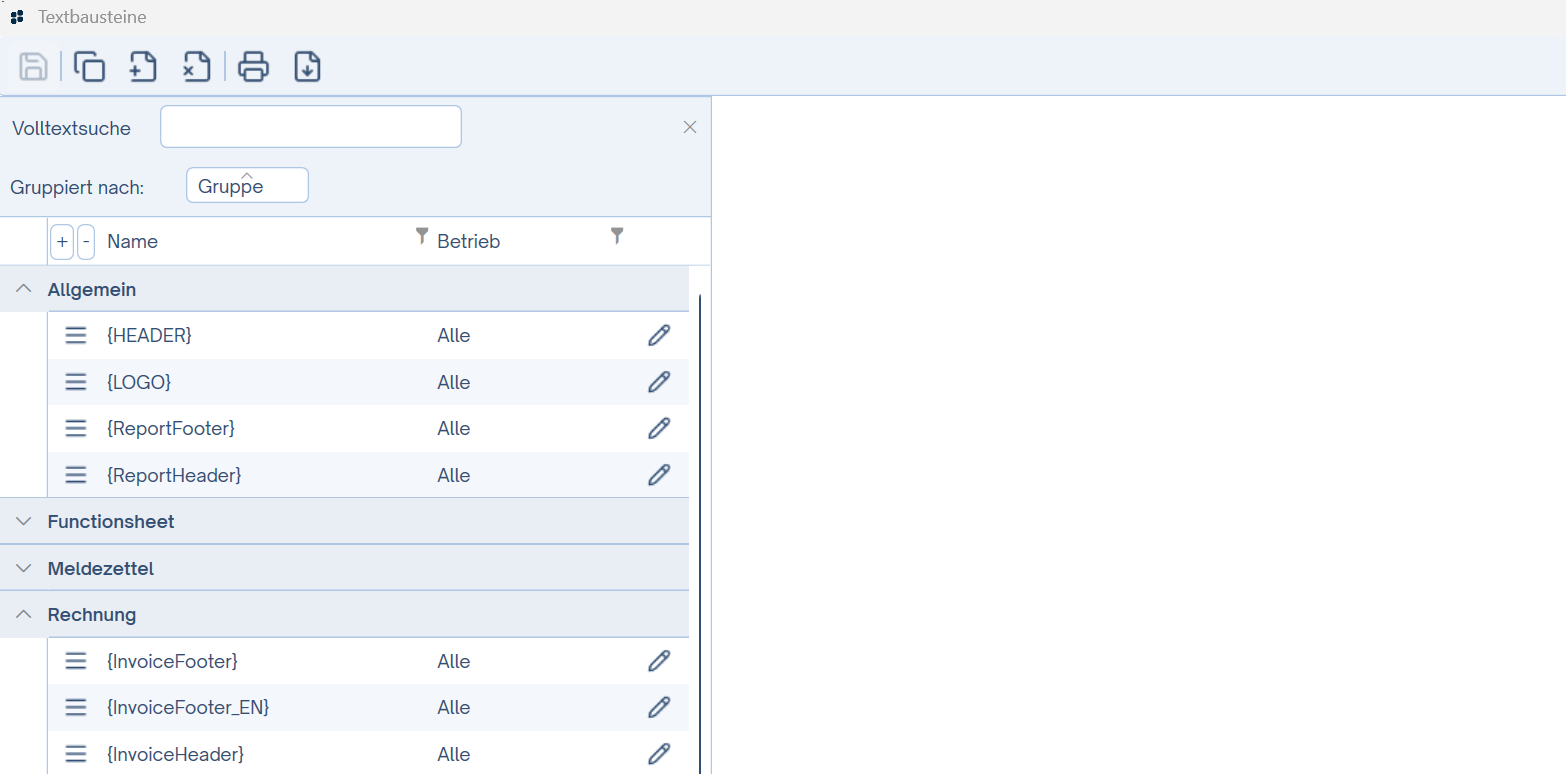Collapse all groups with minus button
Image resolution: width=1566 pixels, height=774 pixels.
[86, 242]
